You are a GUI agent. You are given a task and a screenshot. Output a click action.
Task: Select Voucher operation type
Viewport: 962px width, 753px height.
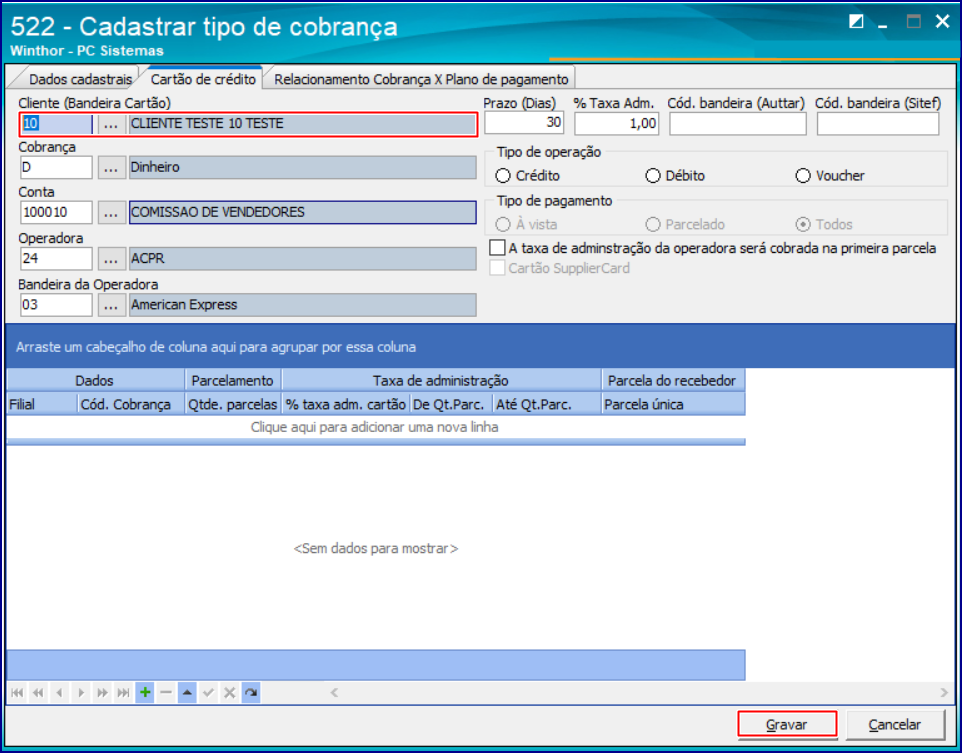click(x=829, y=176)
